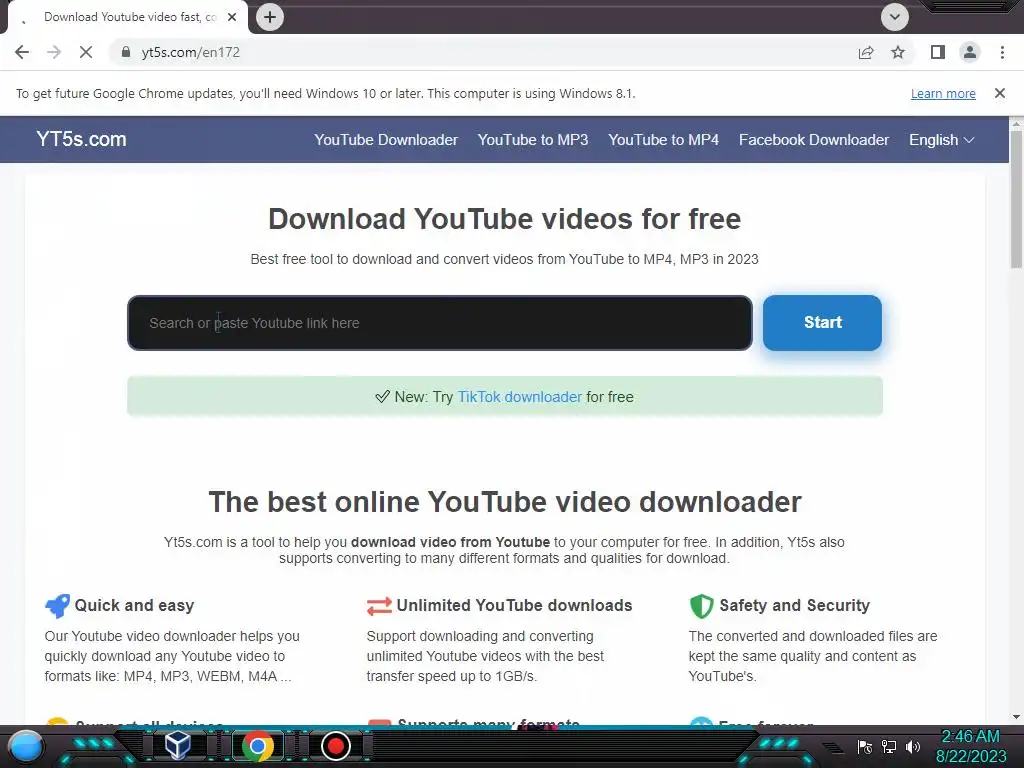Viewport: 1024px width, 768px height.
Task: View site information via the lock icon
Action: click(126, 52)
